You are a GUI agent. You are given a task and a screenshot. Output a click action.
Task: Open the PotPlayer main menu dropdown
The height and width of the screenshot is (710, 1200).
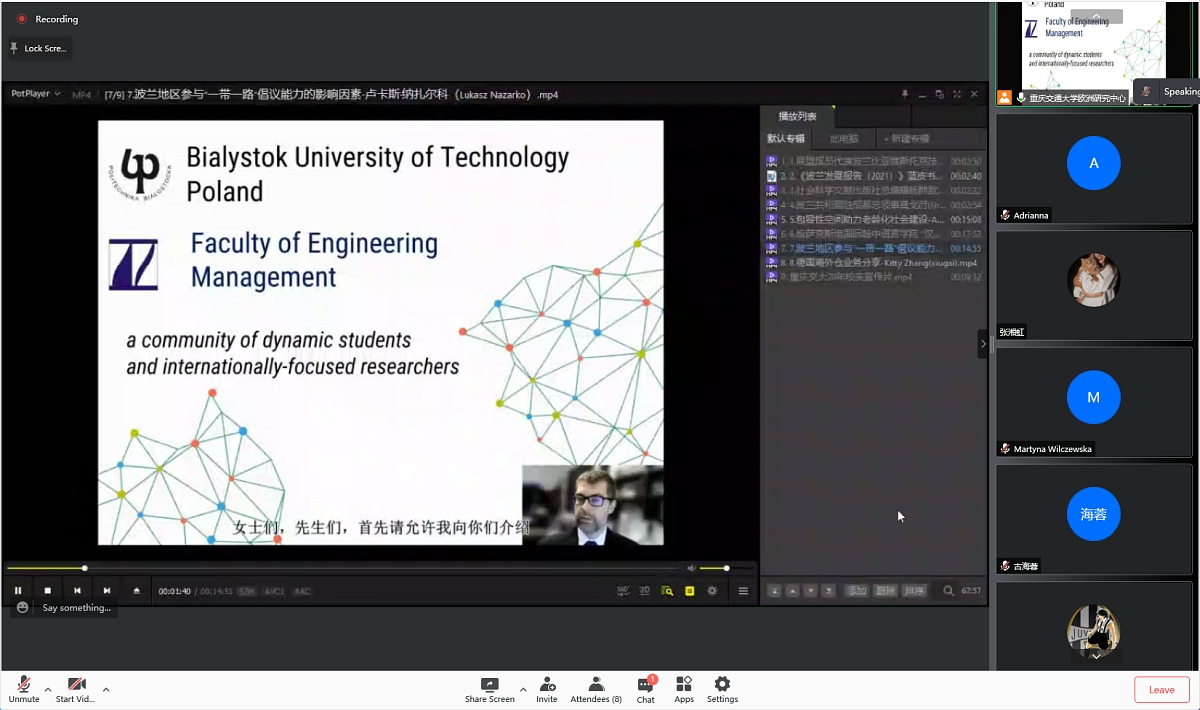(x=36, y=94)
